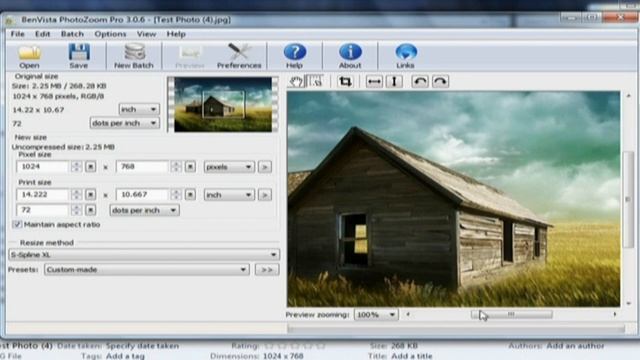The height and width of the screenshot is (360, 640).
Task: Click the navigator thumbnail of the barn
Action: click(223, 104)
